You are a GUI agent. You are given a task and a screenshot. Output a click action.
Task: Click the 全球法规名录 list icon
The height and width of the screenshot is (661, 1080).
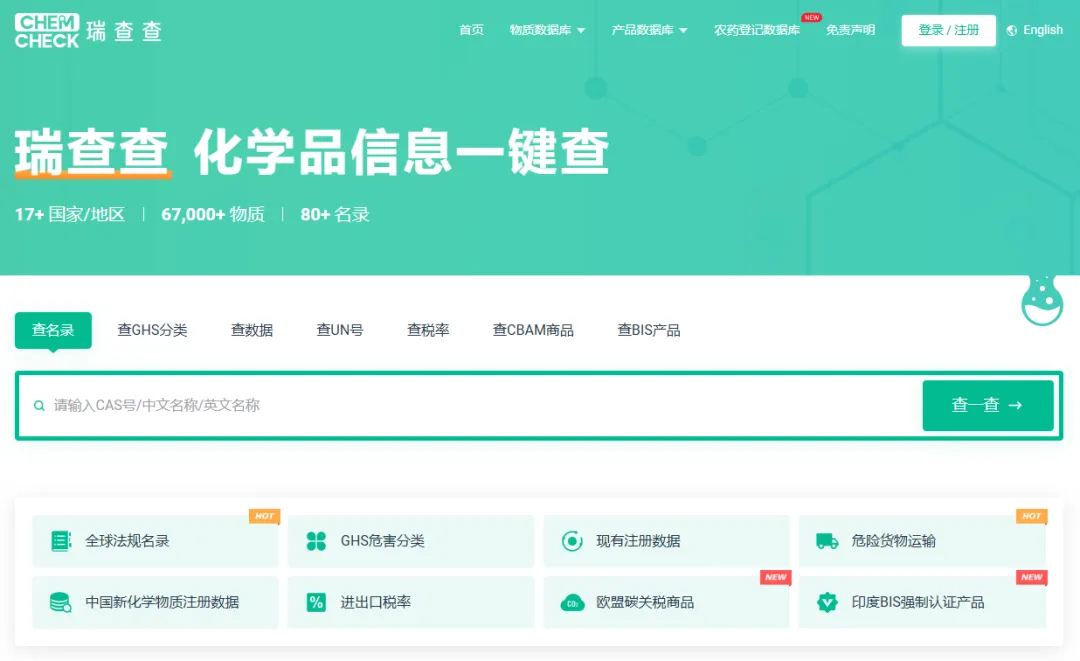pyautogui.click(x=61, y=541)
